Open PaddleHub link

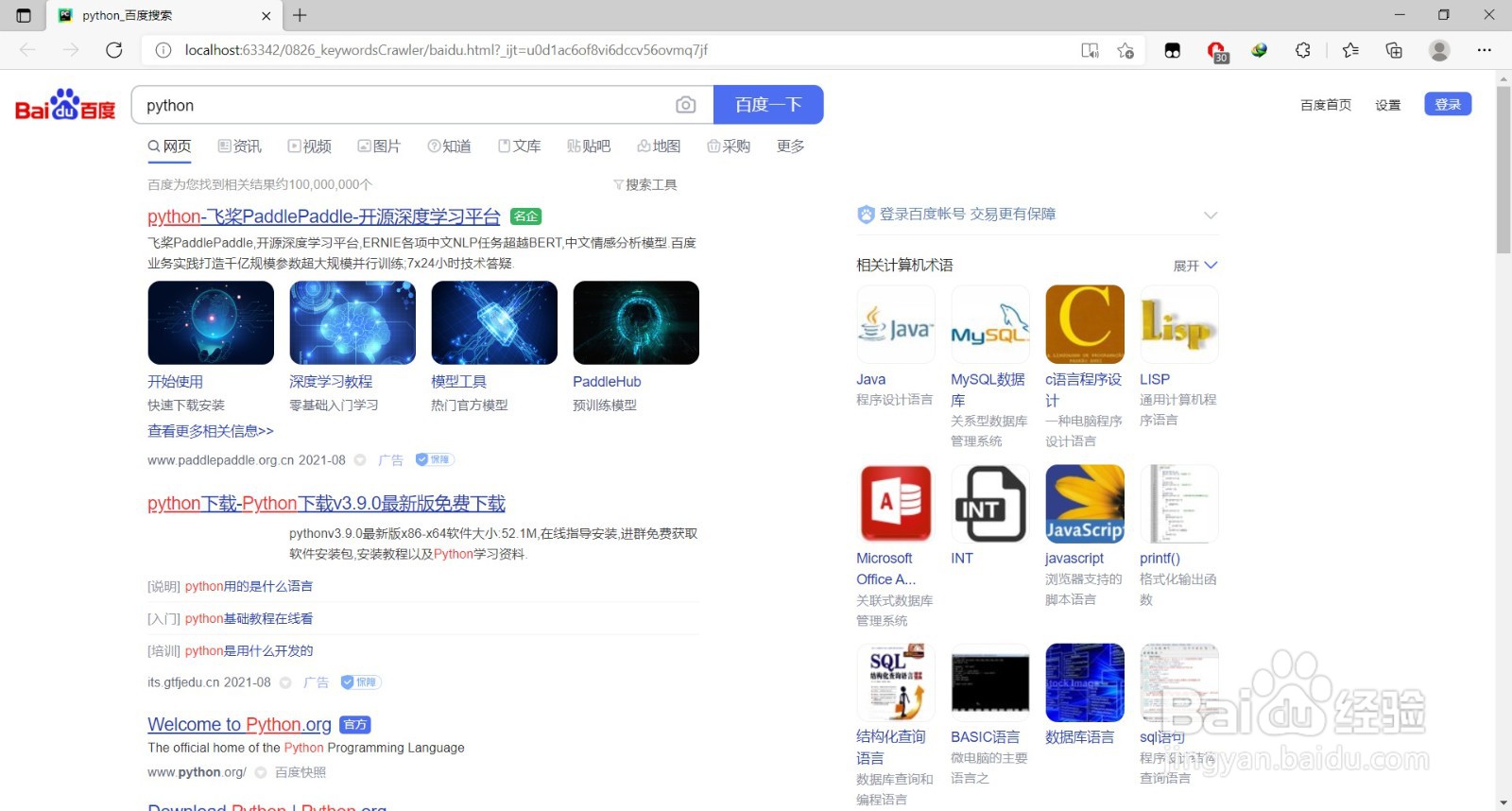click(607, 382)
